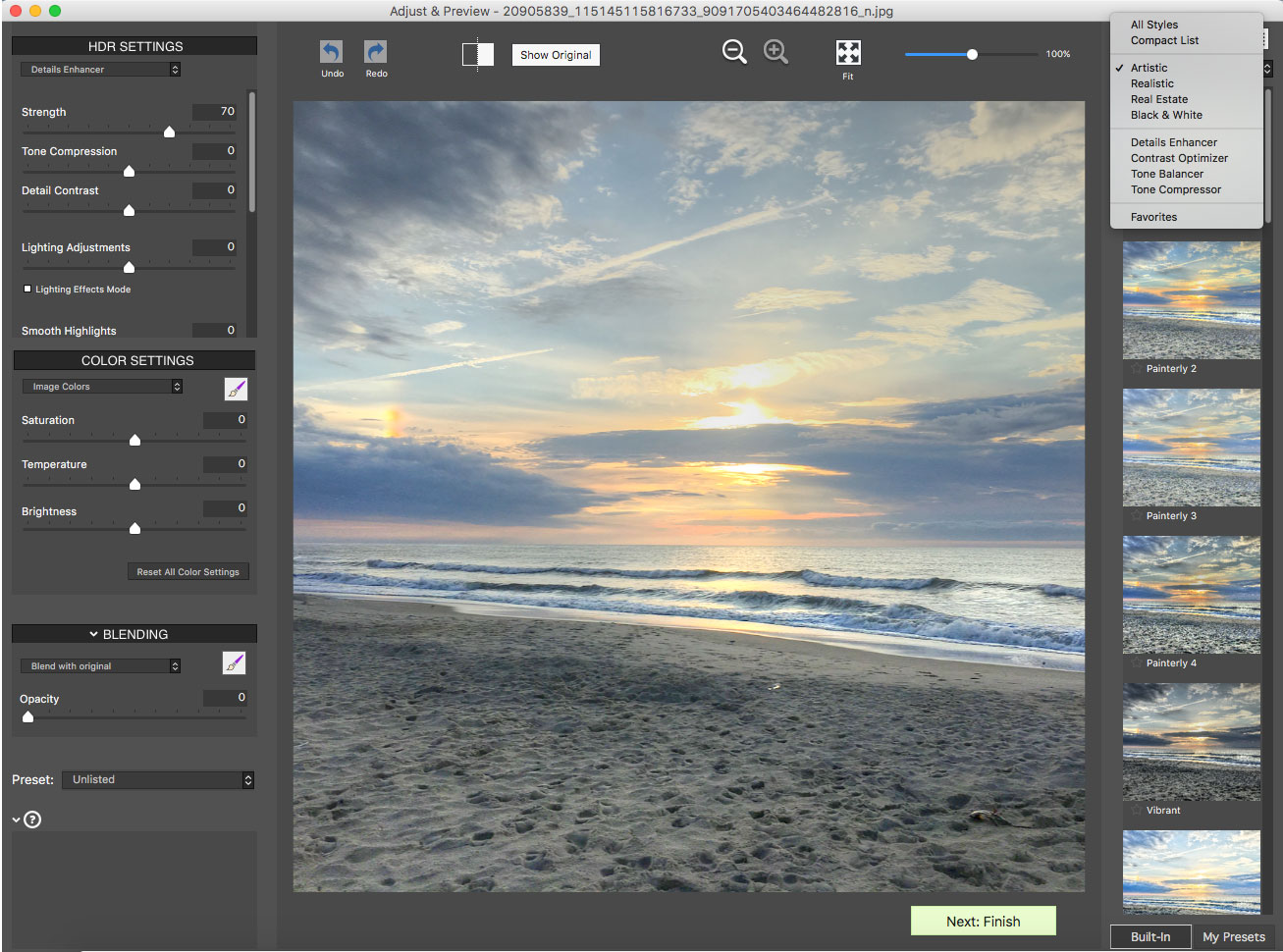
Task: Click the help question mark icon
Action: tap(32, 820)
